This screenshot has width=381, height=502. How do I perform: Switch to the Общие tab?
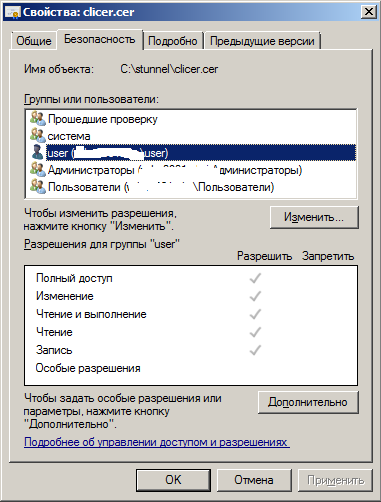34,41
